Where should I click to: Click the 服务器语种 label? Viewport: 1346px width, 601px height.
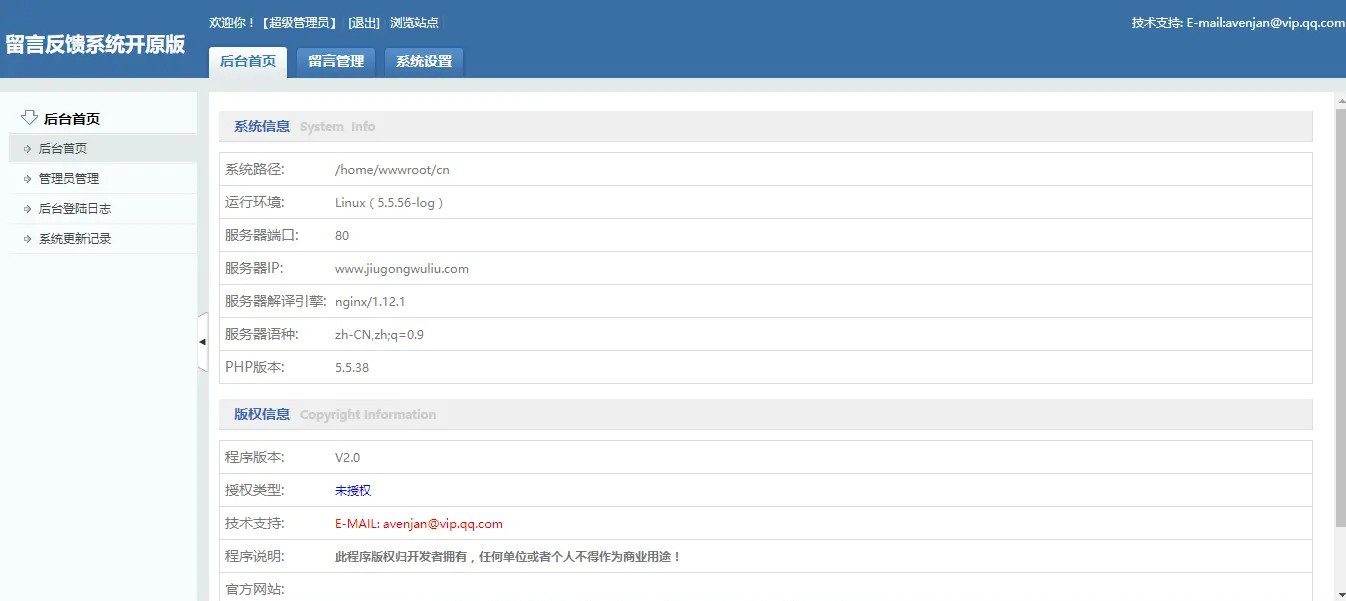point(262,335)
